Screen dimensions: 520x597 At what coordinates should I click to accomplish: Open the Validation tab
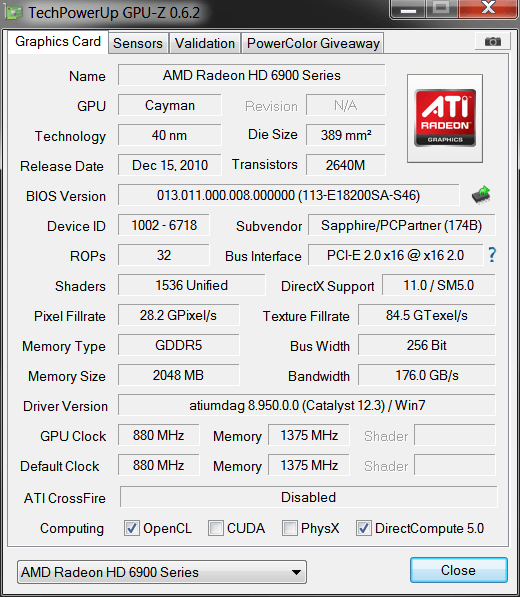point(205,43)
